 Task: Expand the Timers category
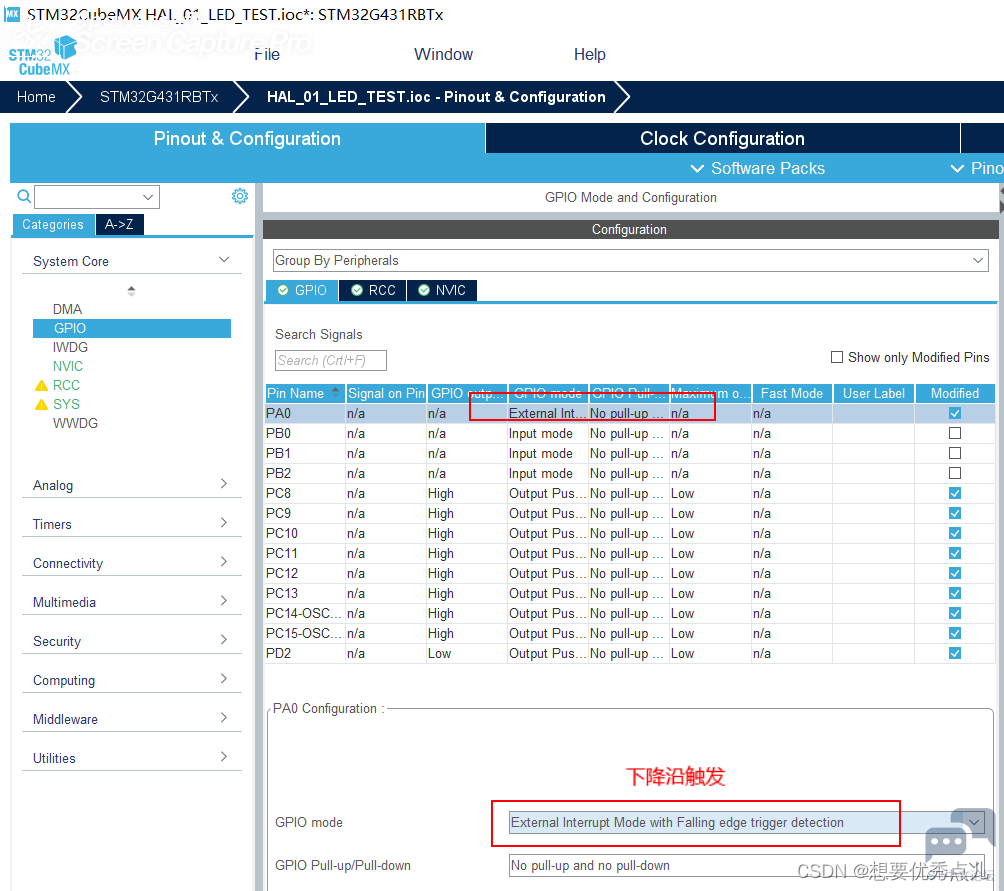131,524
